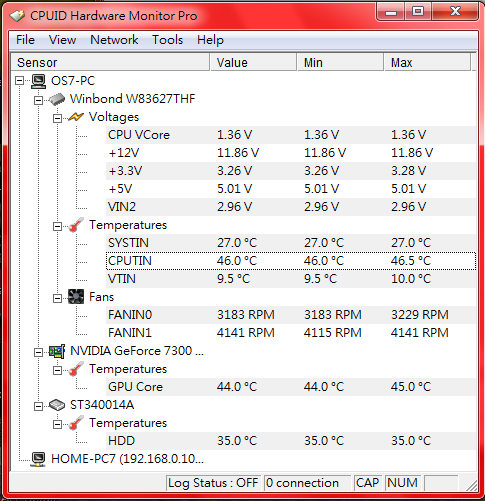Click the Max column header
This screenshot has height=501, width=485.
427,62
